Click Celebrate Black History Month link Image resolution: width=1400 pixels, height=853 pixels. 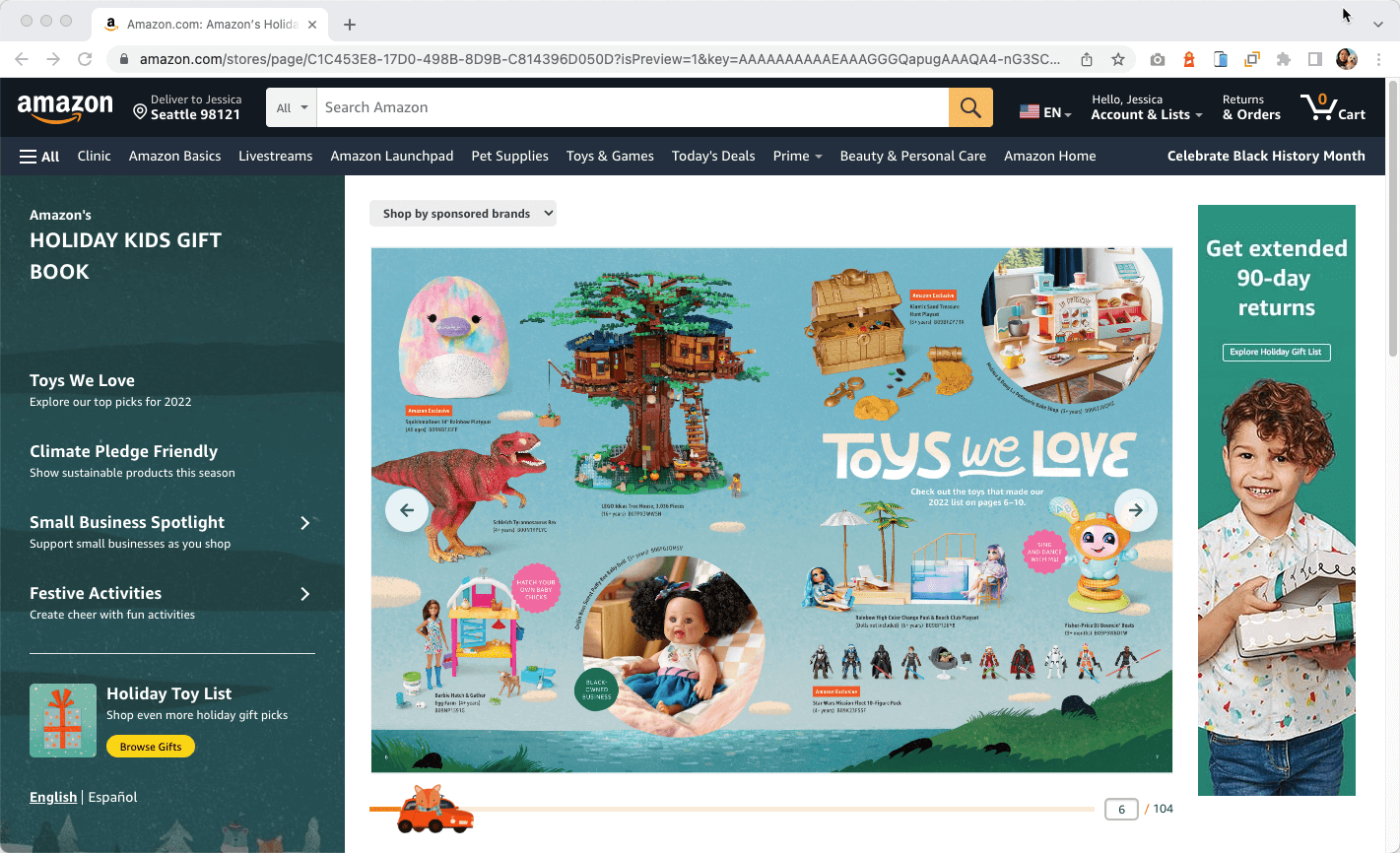(1266, 156)
